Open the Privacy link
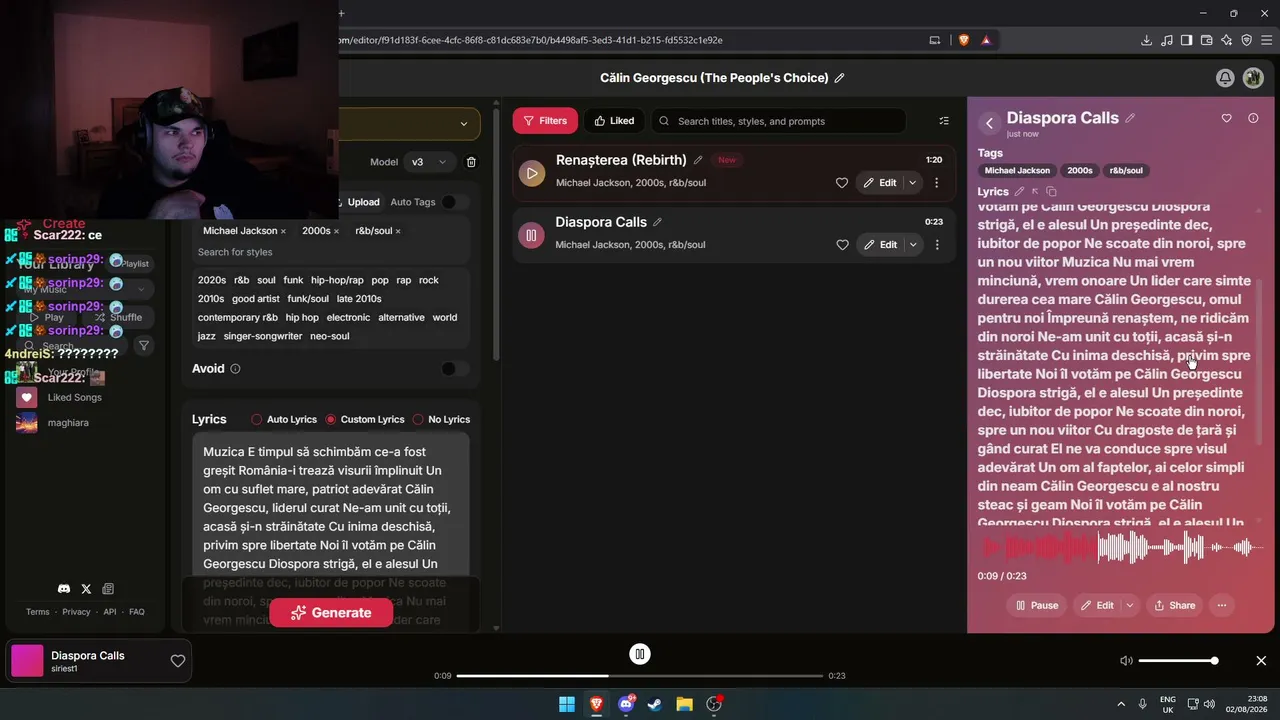This screenshot has height=720, width=1280. point(76,612)
